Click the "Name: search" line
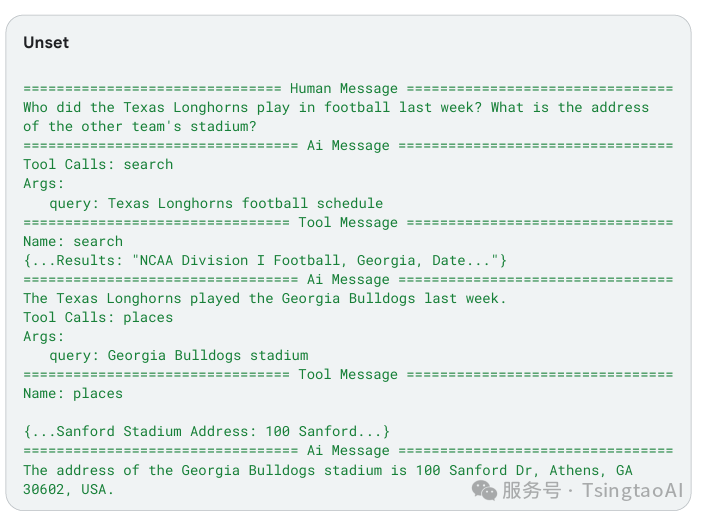Image resolution: width=705 pixels, height=518 pixels. coord(73,241)
